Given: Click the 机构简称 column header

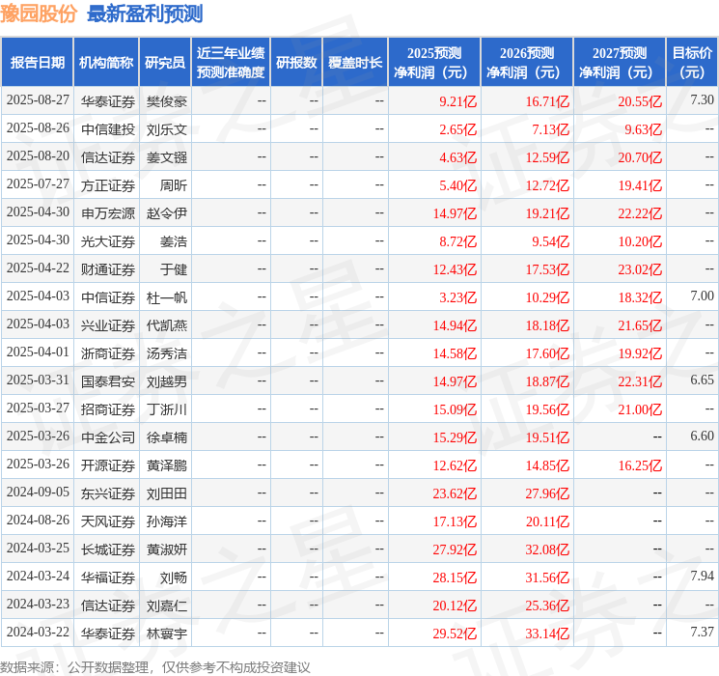Looking at the screenshot, I should (105, 63).
